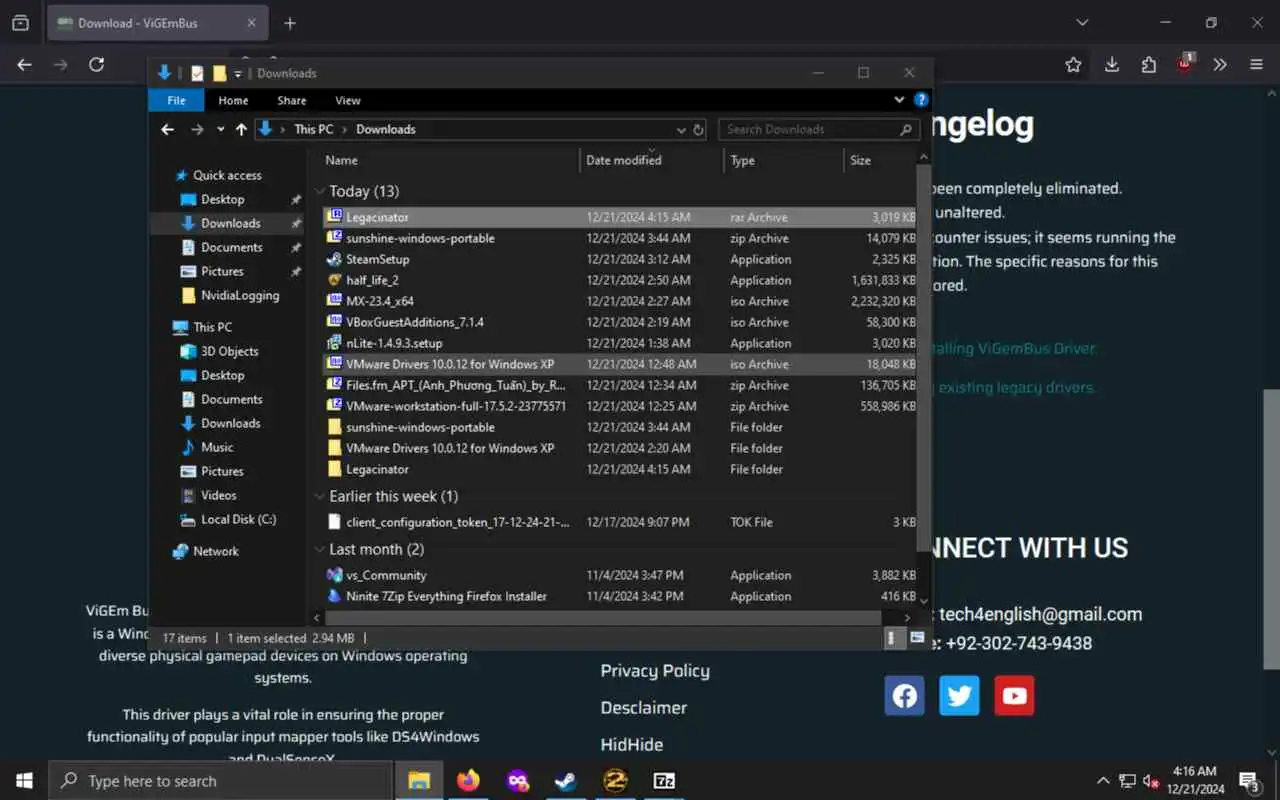
Task: Click the Windows Start button
Action: (24, 781)
